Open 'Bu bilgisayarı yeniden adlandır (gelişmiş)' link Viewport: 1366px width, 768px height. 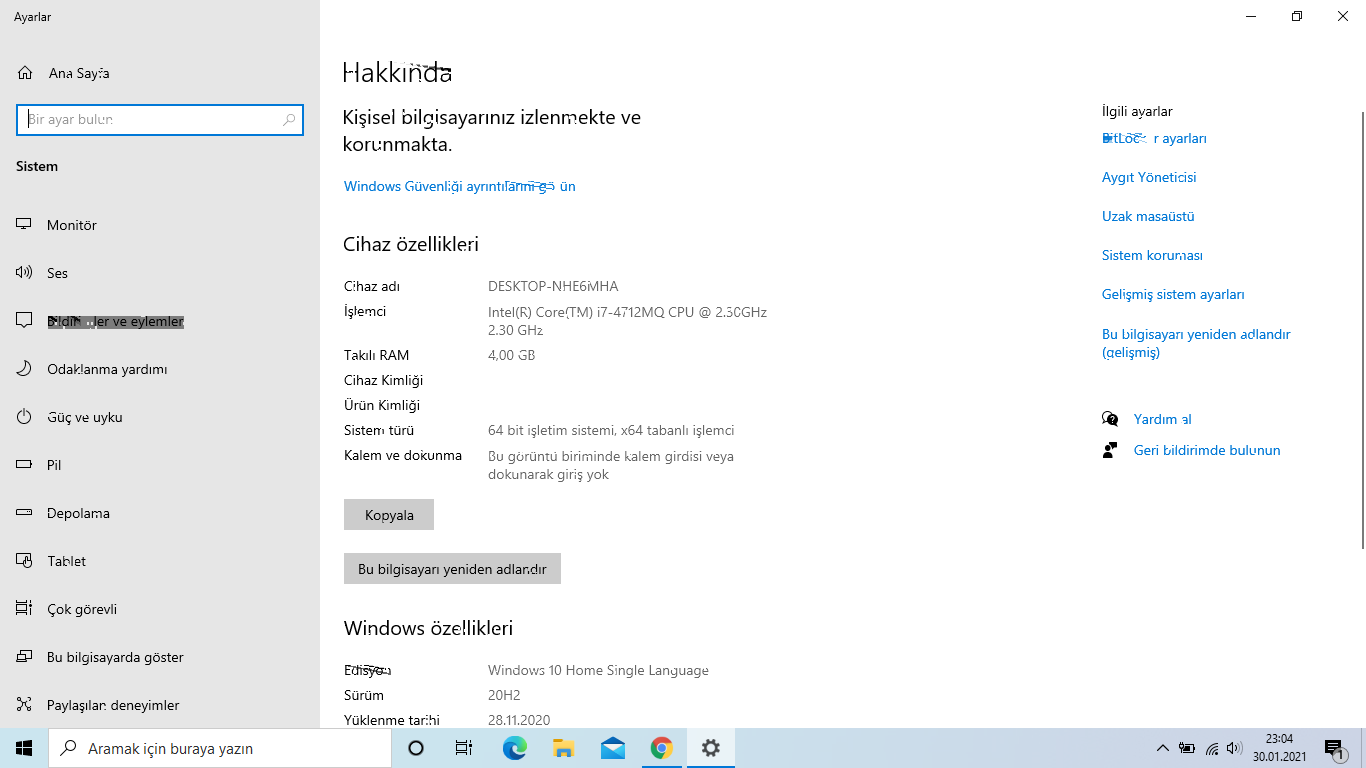(x=1196, y=343)
